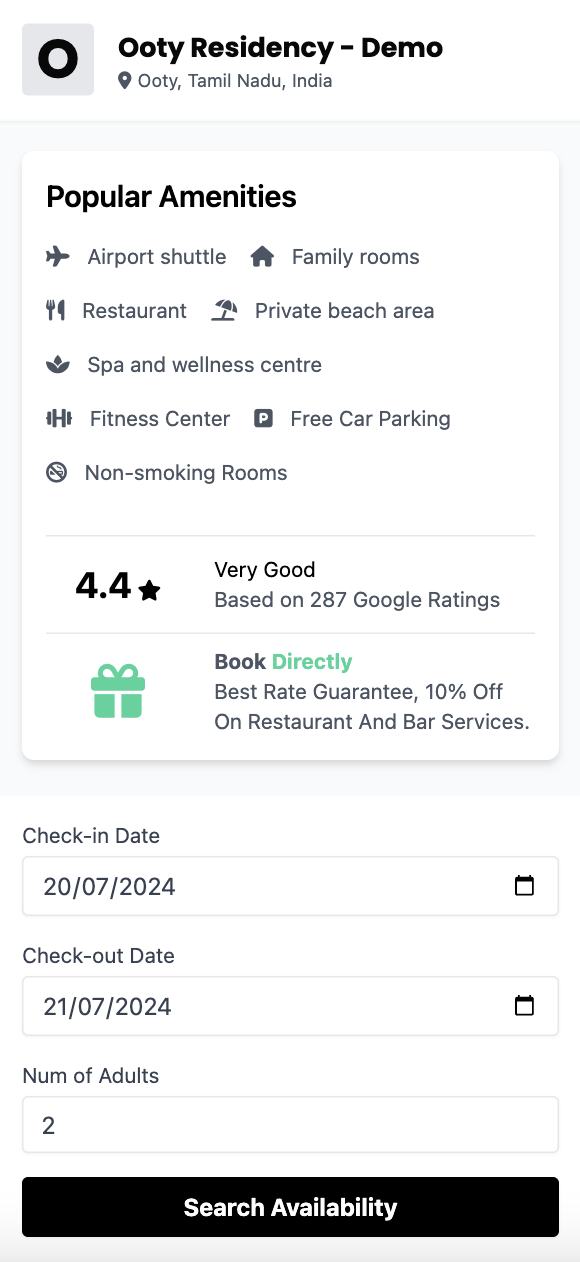Click the Non-smoking Rooms icon
The height and width of the screenshot is (1262, 580).
[x=57, y=473]
